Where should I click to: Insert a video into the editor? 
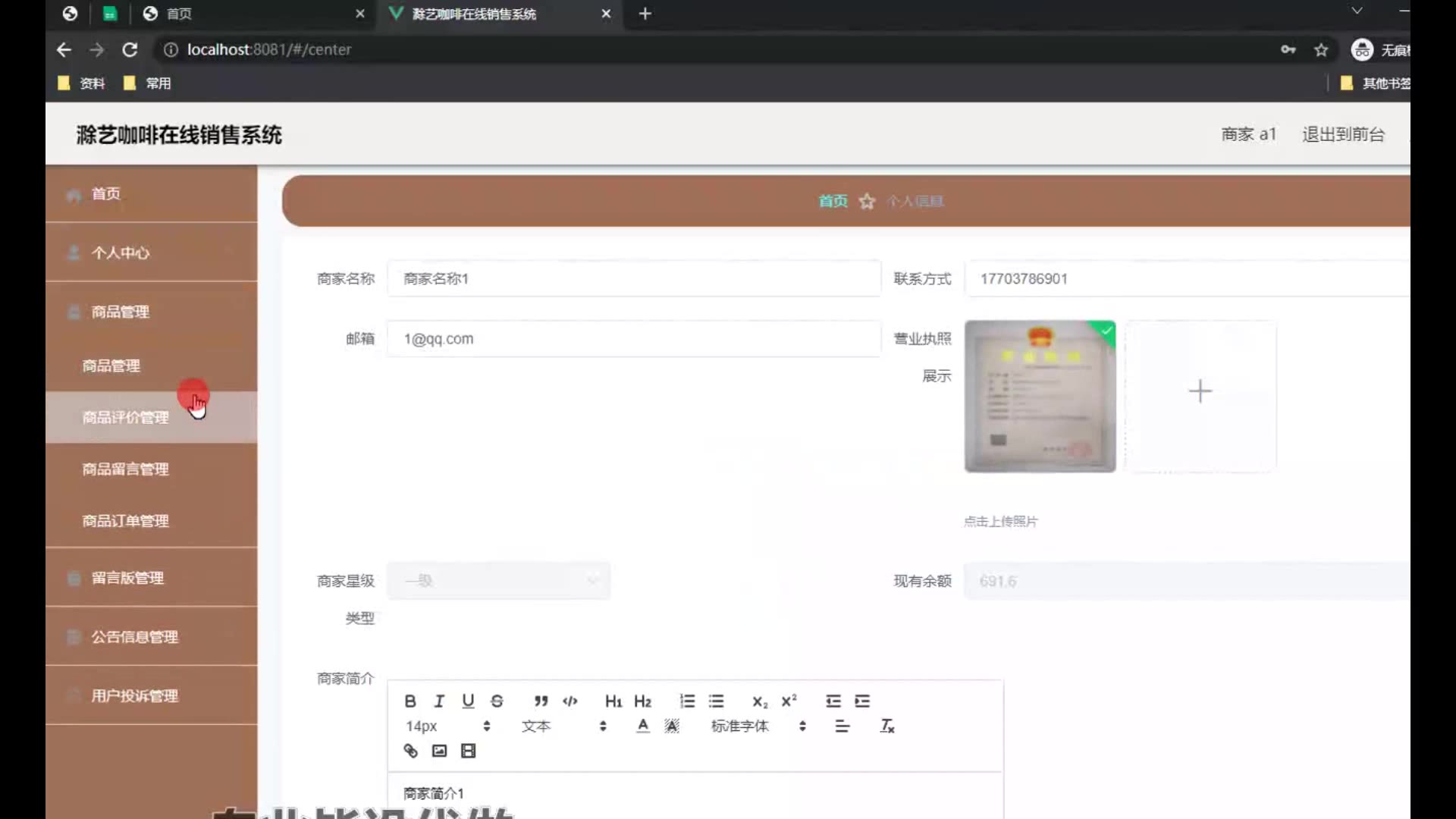tap(468, 751)
